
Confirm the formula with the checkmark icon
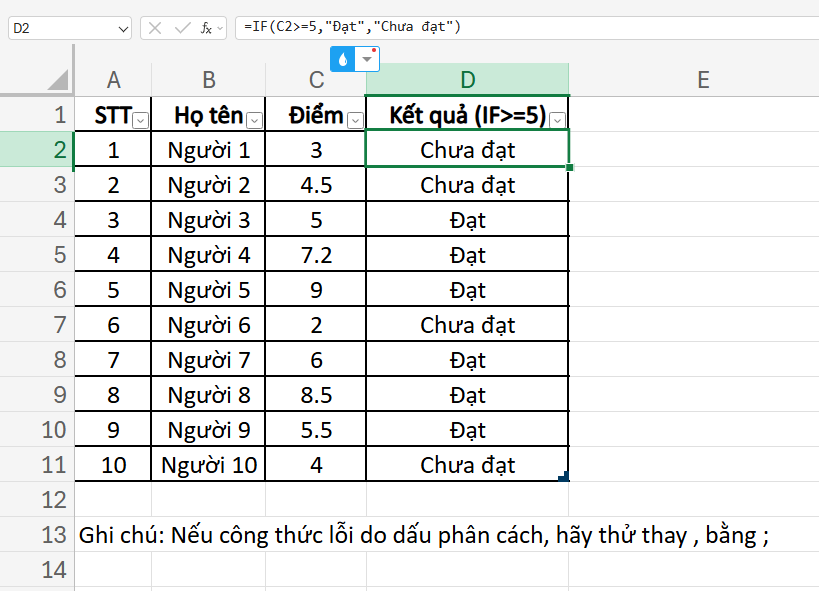click(x=181, y=28)
